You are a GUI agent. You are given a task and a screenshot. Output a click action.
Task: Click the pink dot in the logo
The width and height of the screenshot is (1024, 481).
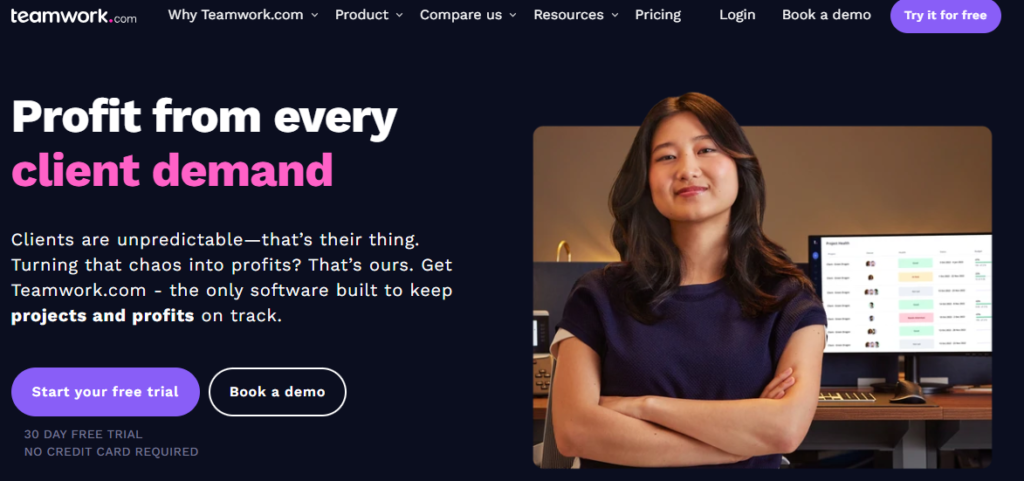coord(111,21)
